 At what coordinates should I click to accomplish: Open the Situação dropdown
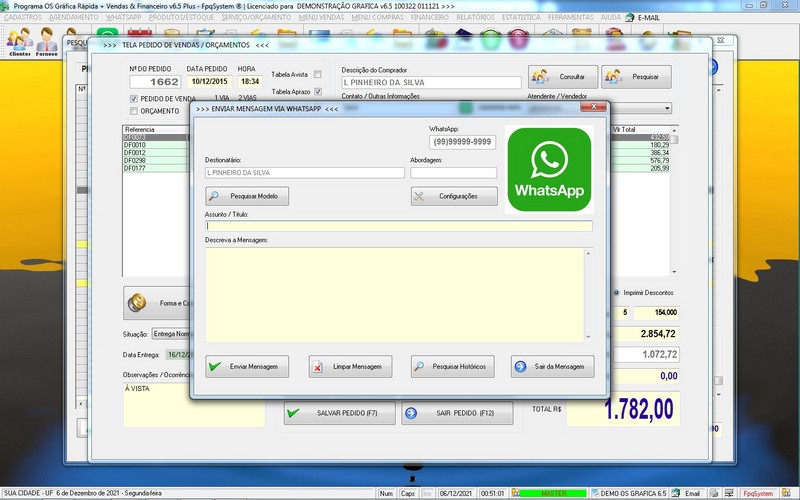pos(171,334)
